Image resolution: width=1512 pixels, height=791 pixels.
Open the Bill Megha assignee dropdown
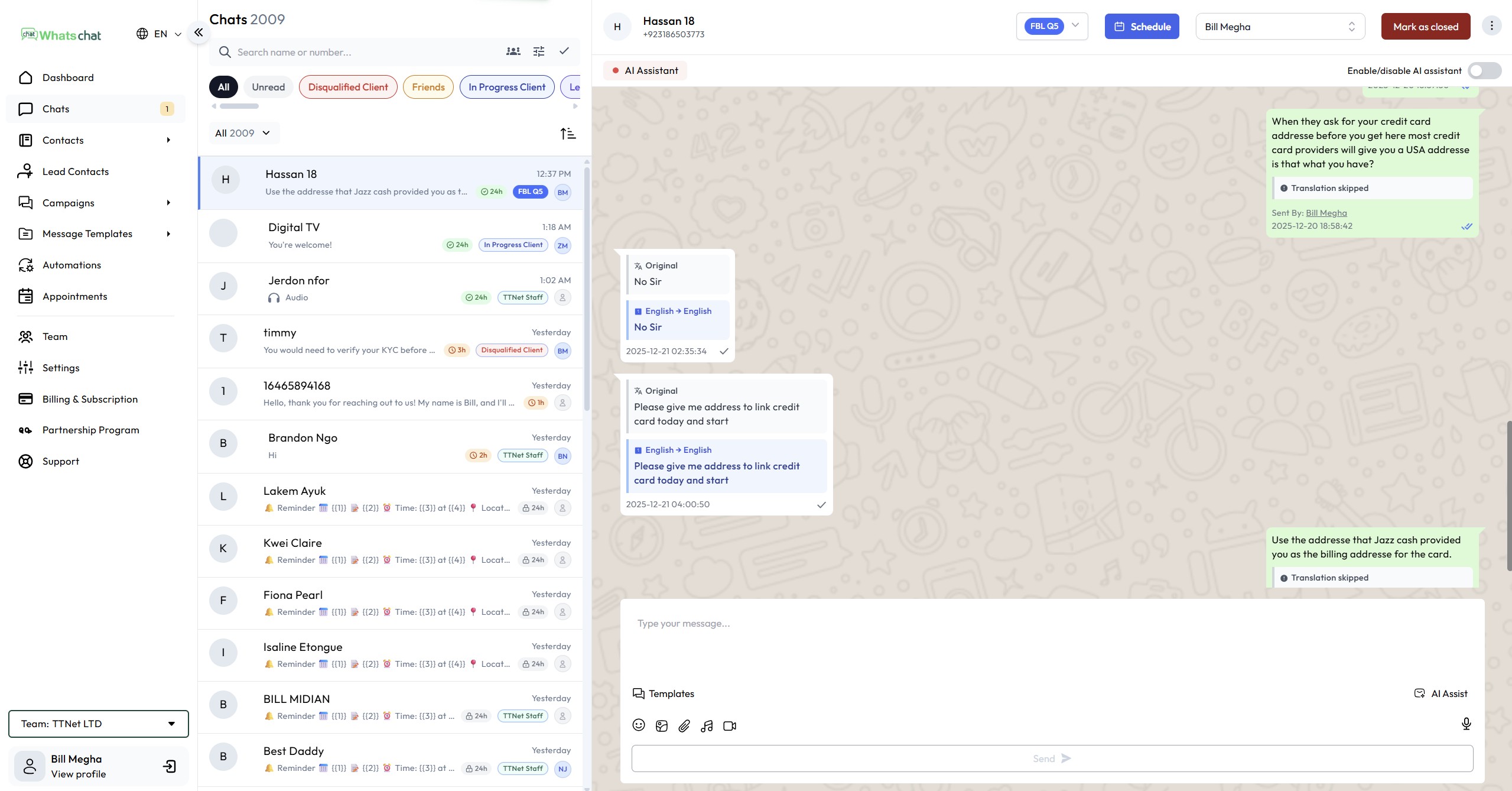coord(1280,27)
